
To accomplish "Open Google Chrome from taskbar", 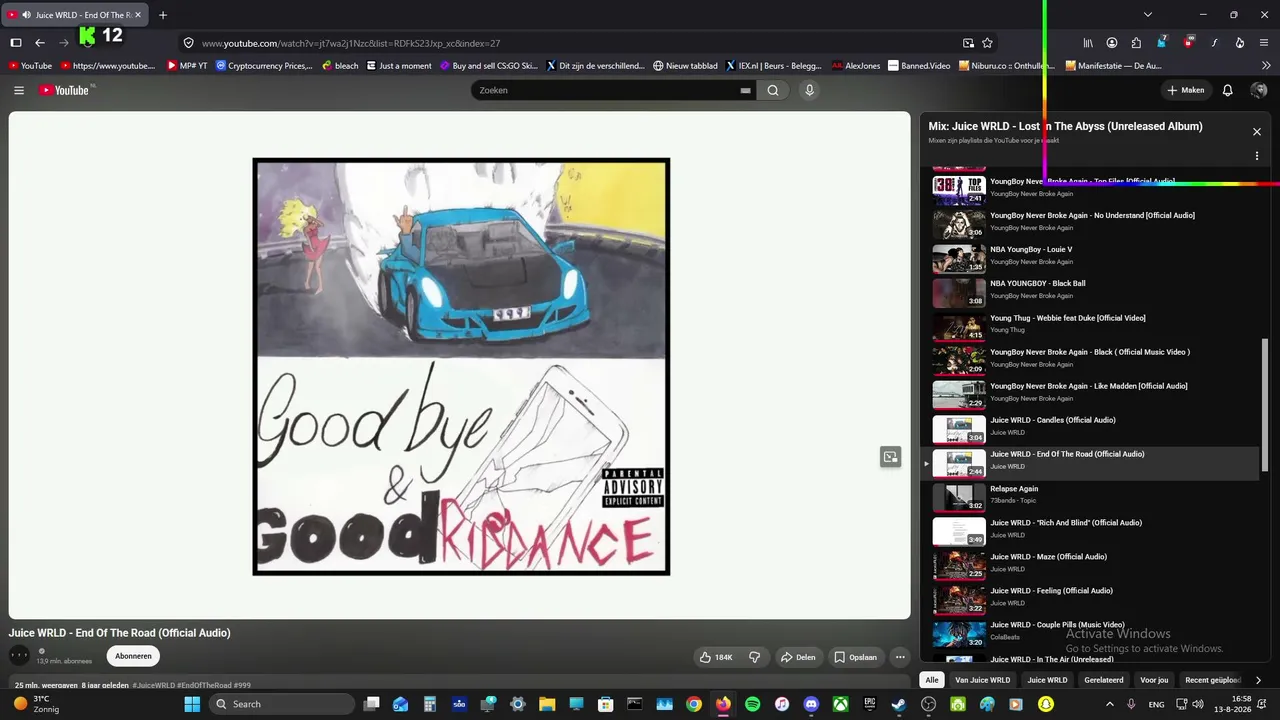I will tap(694, 704).
